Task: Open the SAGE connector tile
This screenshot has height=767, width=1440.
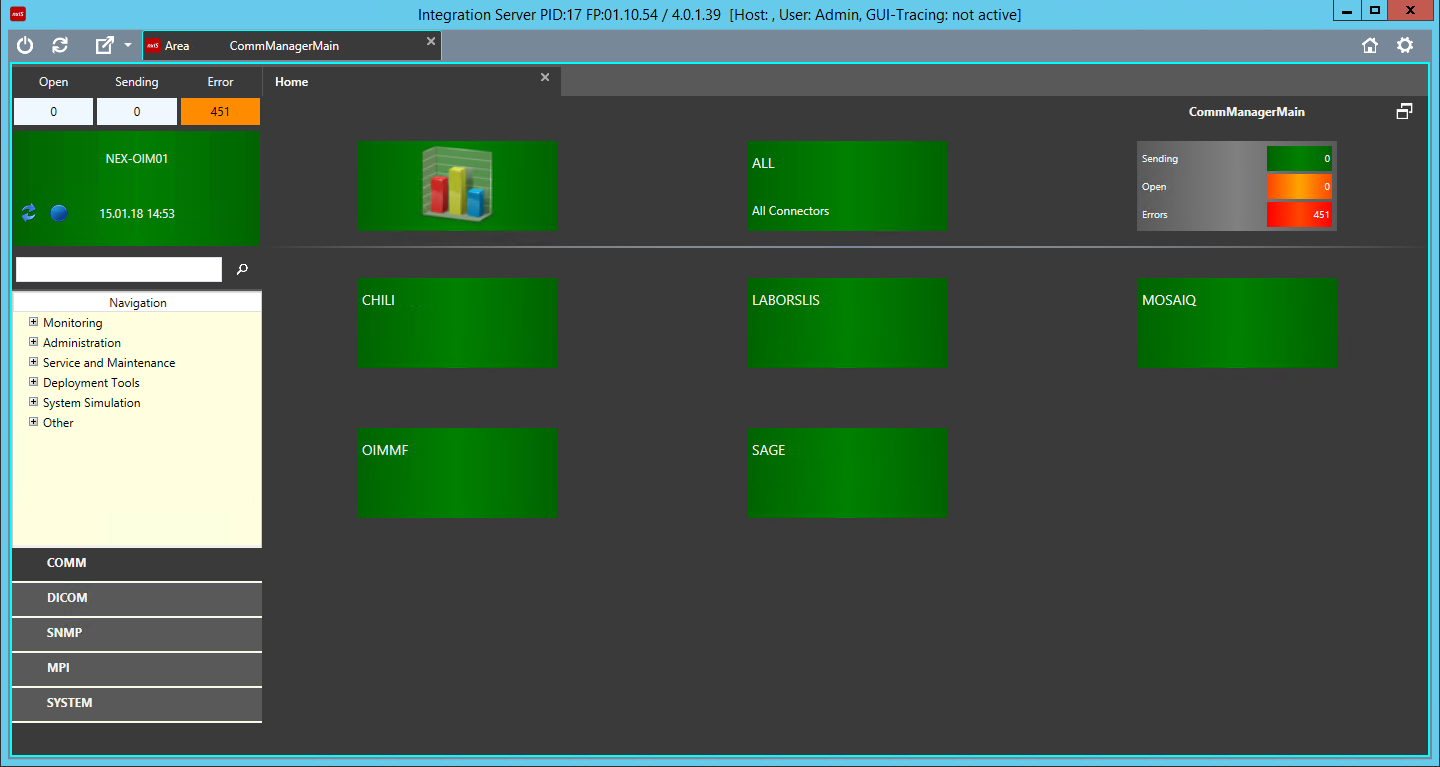Action: [x=847, y=473]
